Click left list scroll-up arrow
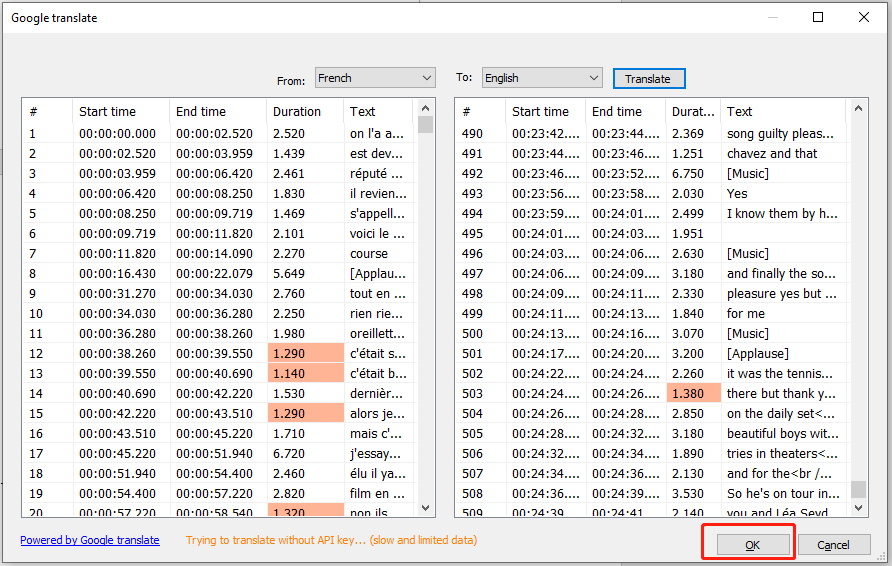The image size is (892, 566). point(425,108)
